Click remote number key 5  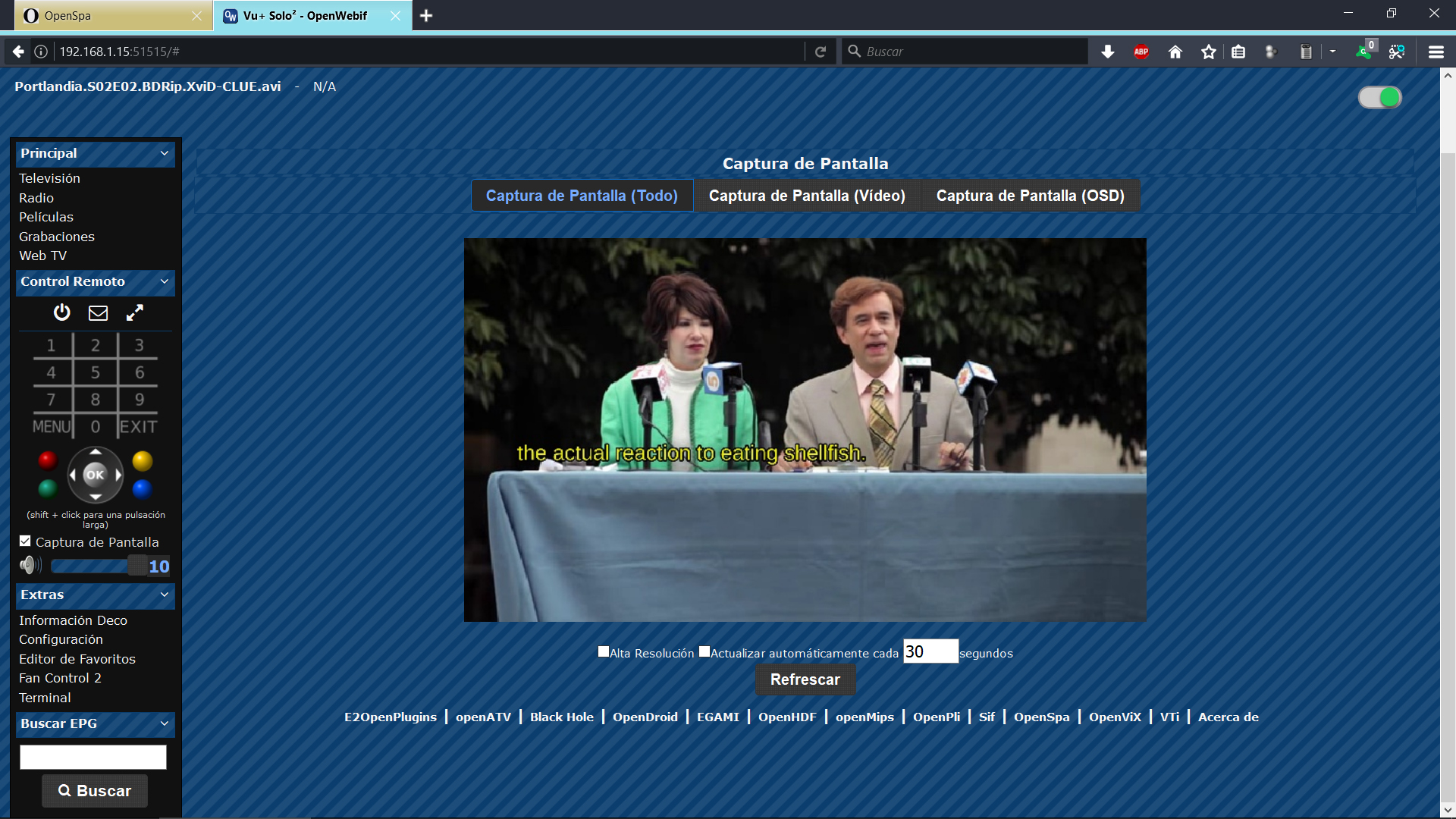(96, 372)
